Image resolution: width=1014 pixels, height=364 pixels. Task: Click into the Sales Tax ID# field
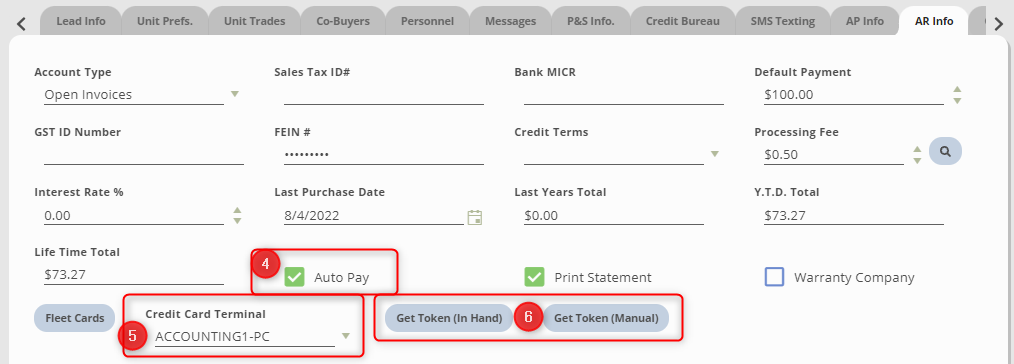tap(383, 95)
